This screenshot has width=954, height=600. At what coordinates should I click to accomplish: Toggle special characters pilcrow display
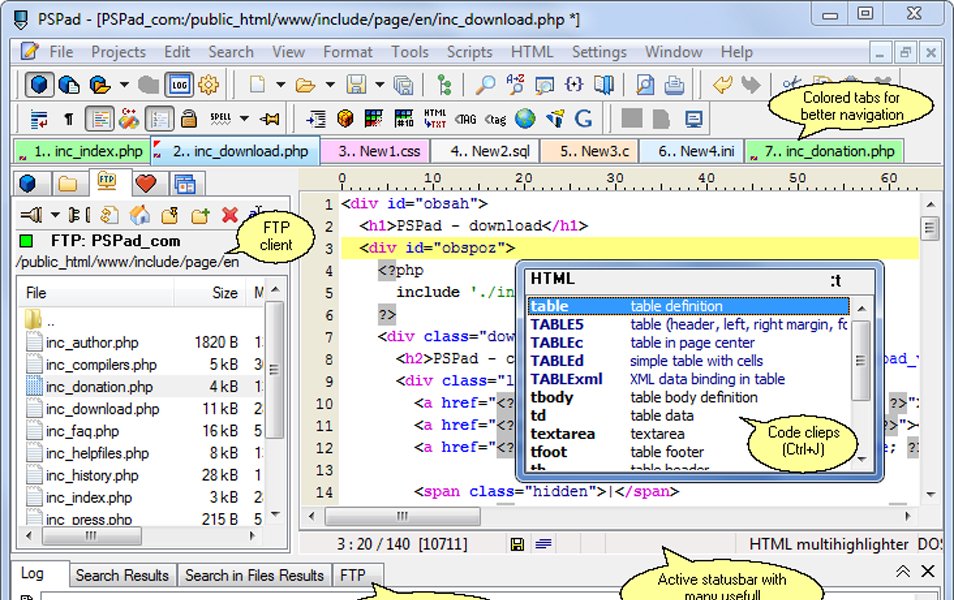click(x=69, y=119)
